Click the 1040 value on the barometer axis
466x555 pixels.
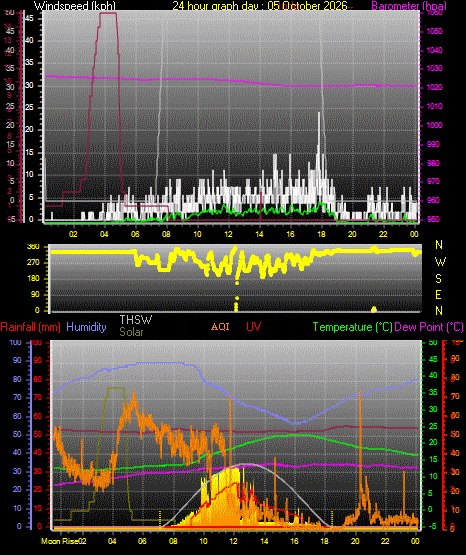pyautogui.click(x=434, y=50)
